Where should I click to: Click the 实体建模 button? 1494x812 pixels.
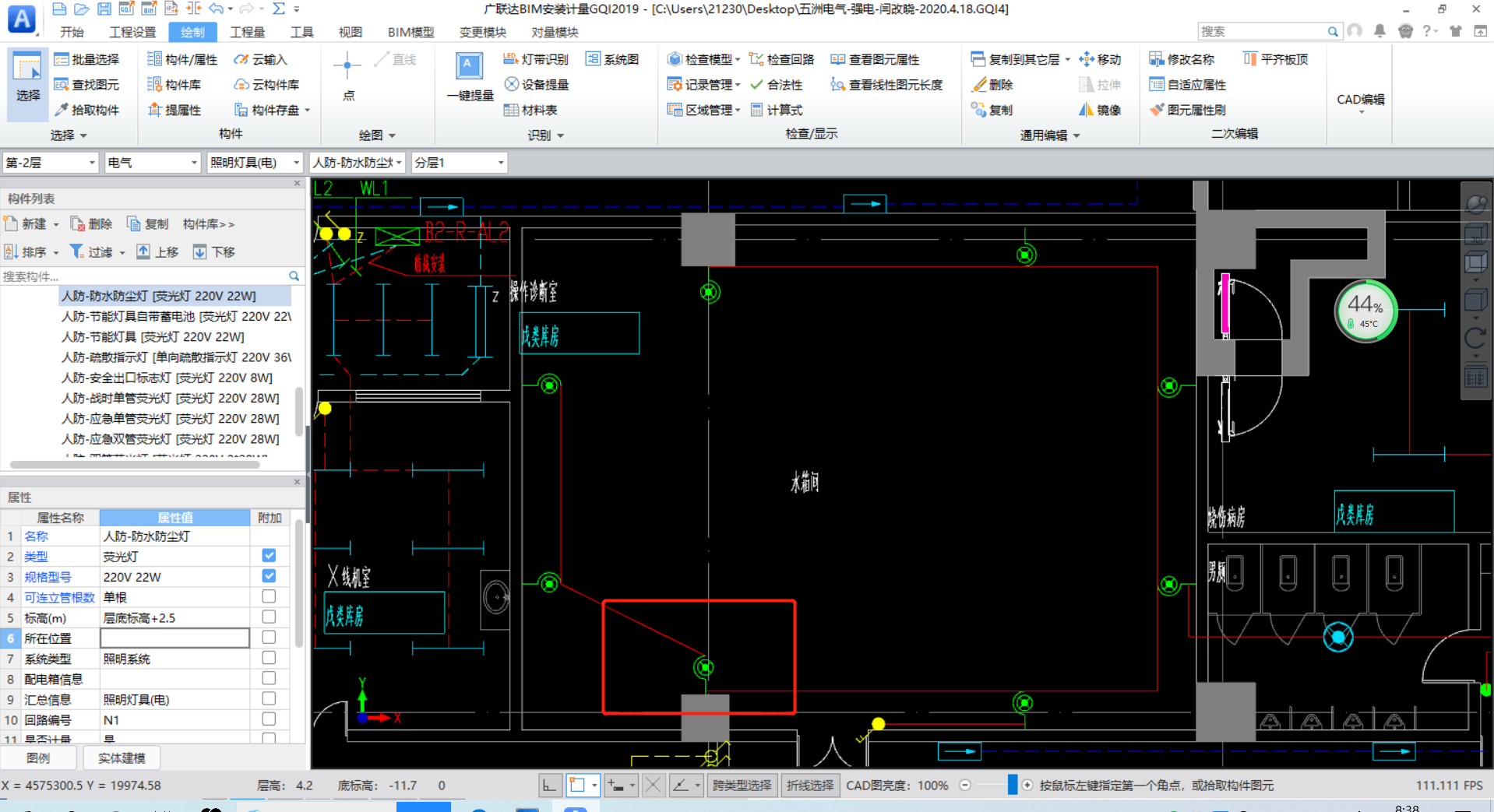(122, 758)
